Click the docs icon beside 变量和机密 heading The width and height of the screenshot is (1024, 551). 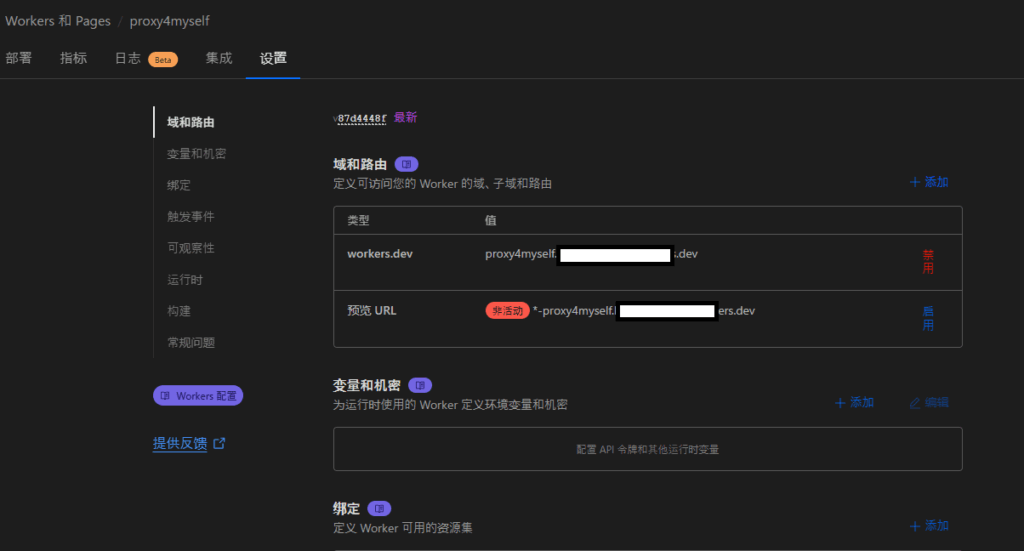[420, 385]
